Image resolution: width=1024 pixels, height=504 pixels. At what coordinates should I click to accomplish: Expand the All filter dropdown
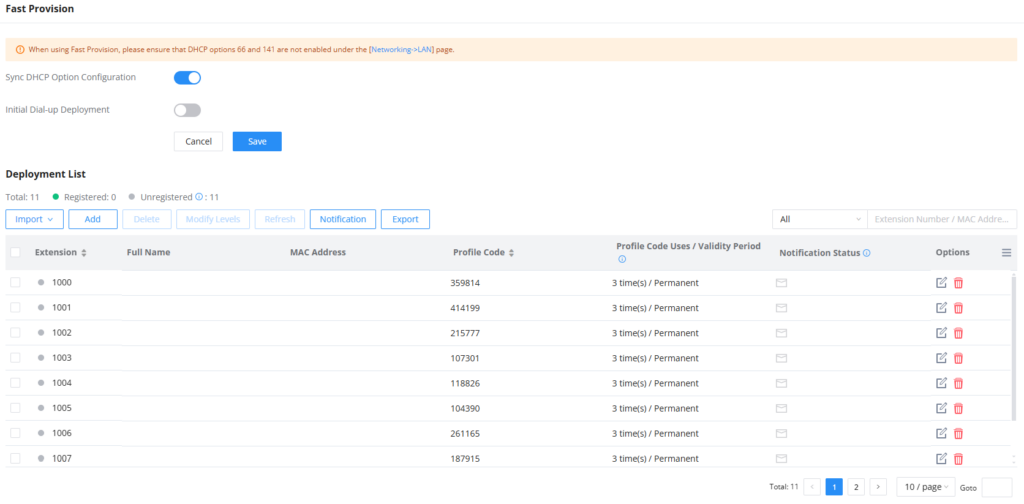820,219
